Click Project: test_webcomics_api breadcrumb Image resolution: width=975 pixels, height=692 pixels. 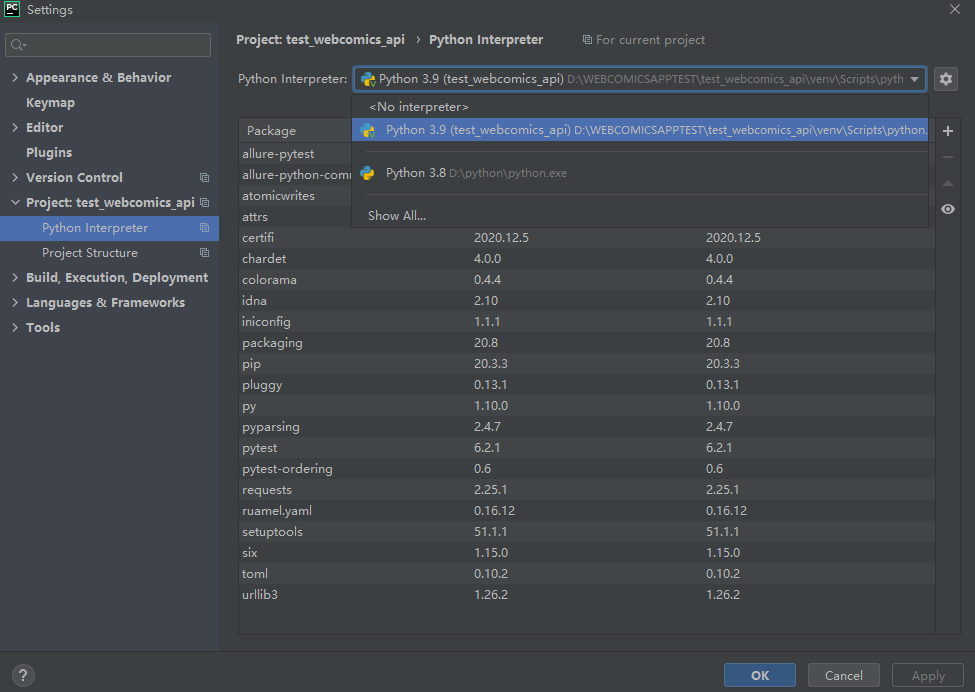[x=320, y=40]
